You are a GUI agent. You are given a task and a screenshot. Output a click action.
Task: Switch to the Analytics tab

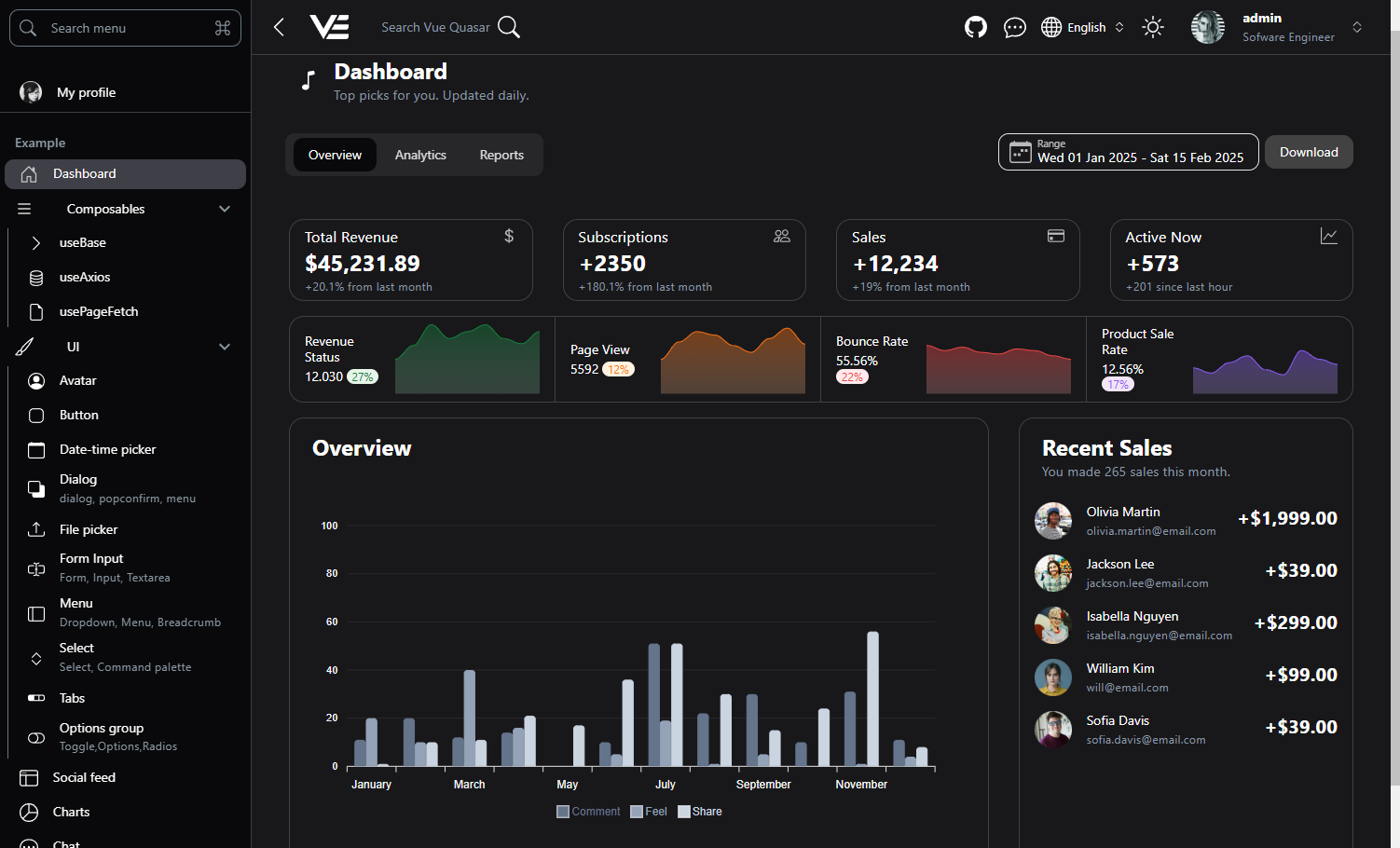point(419,155)
